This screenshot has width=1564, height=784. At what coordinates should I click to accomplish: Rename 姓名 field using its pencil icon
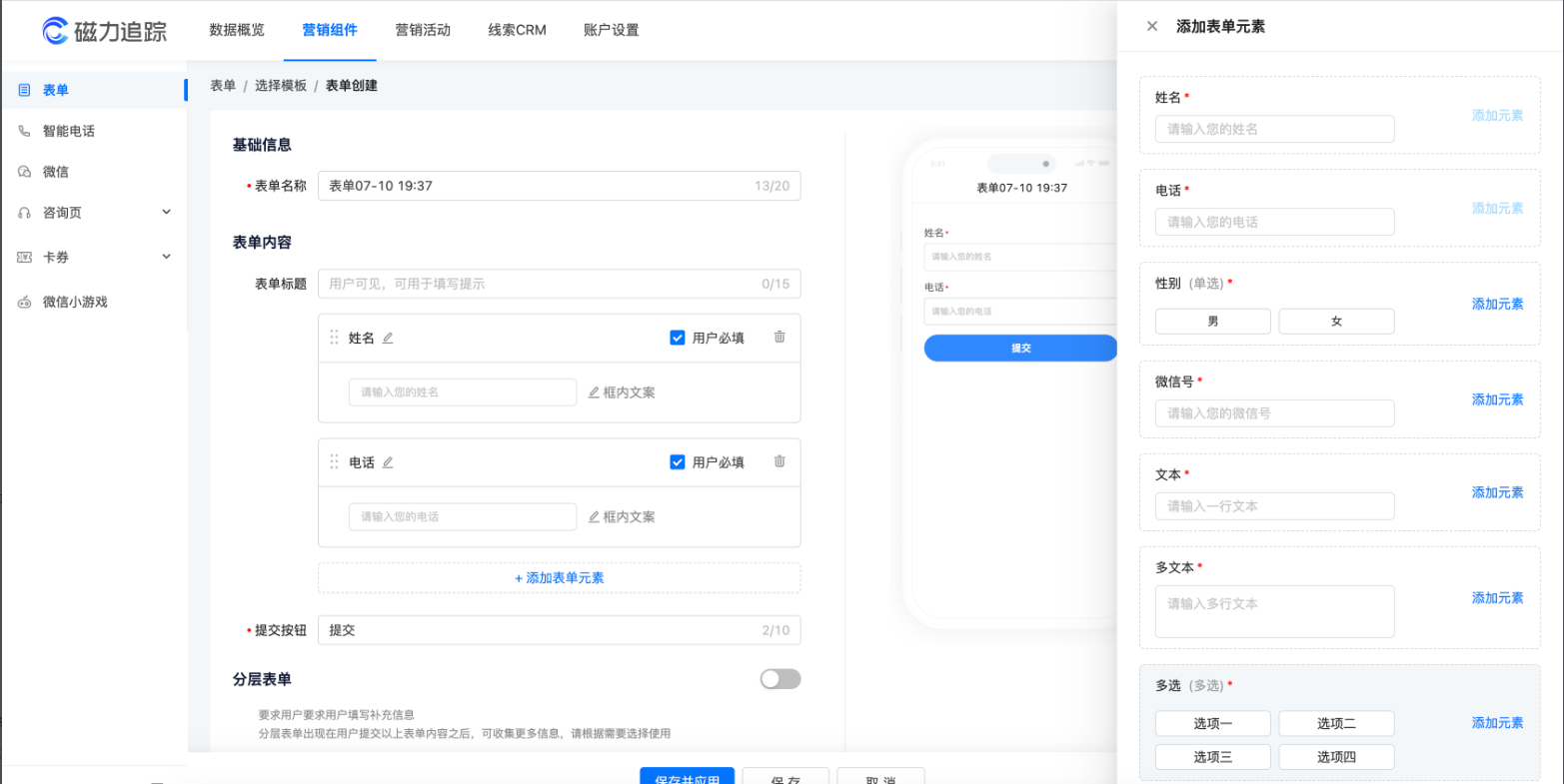[x=389, y=338]
